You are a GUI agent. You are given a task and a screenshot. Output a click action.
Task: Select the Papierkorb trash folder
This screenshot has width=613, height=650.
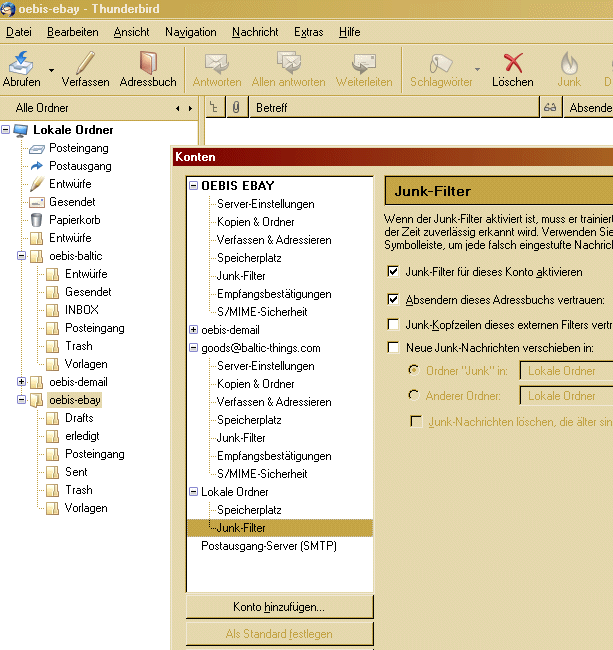75,220
